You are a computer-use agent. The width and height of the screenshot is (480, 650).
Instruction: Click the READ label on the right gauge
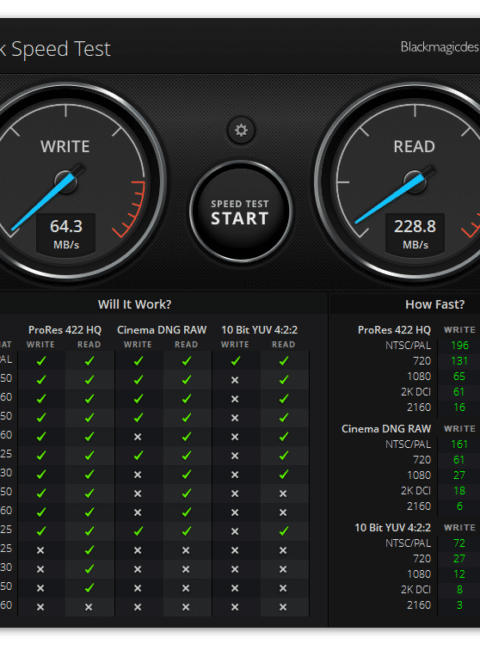414,147
